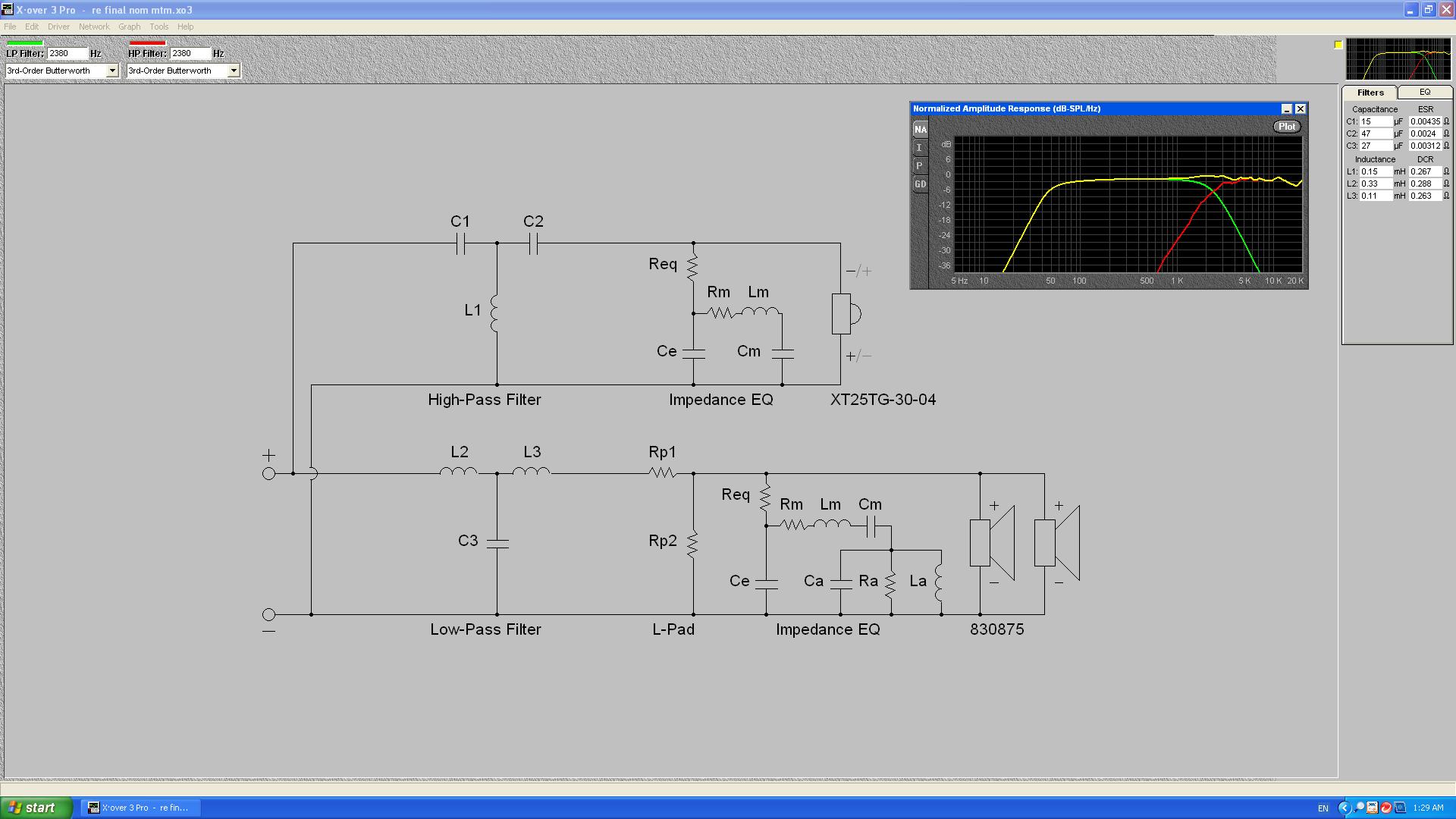
Task: Open the HP filter type dropdown
Action: (234, 71)
